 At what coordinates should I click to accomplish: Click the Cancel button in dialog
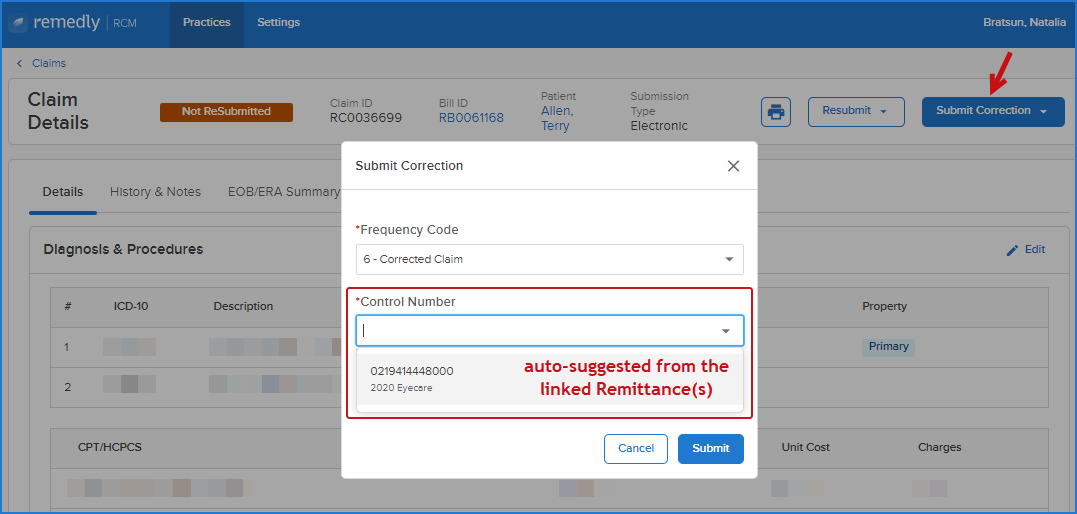pyautogui.click(x=636, y=449)
